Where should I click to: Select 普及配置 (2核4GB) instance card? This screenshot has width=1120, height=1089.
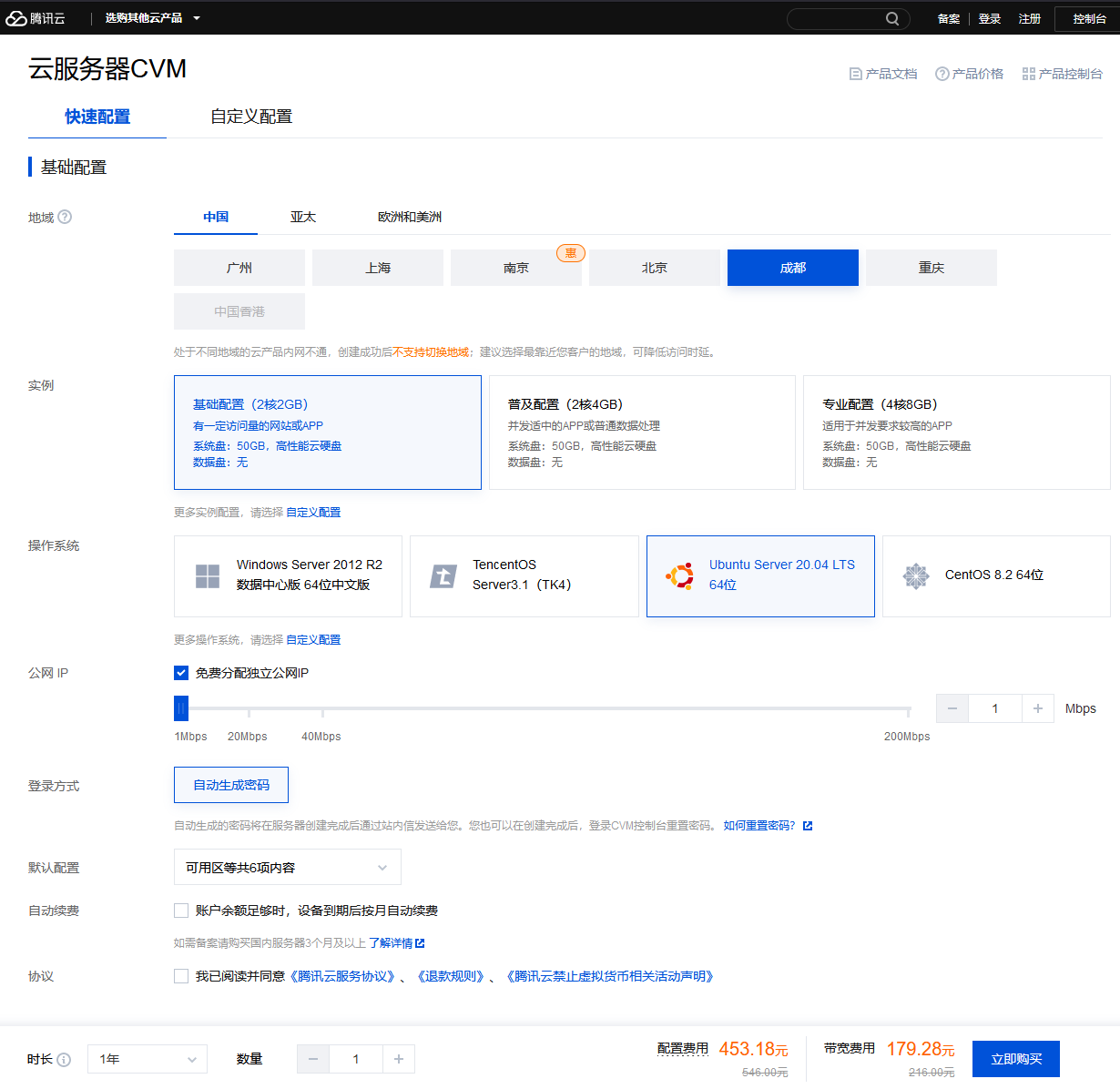click(x=642, y=433)
